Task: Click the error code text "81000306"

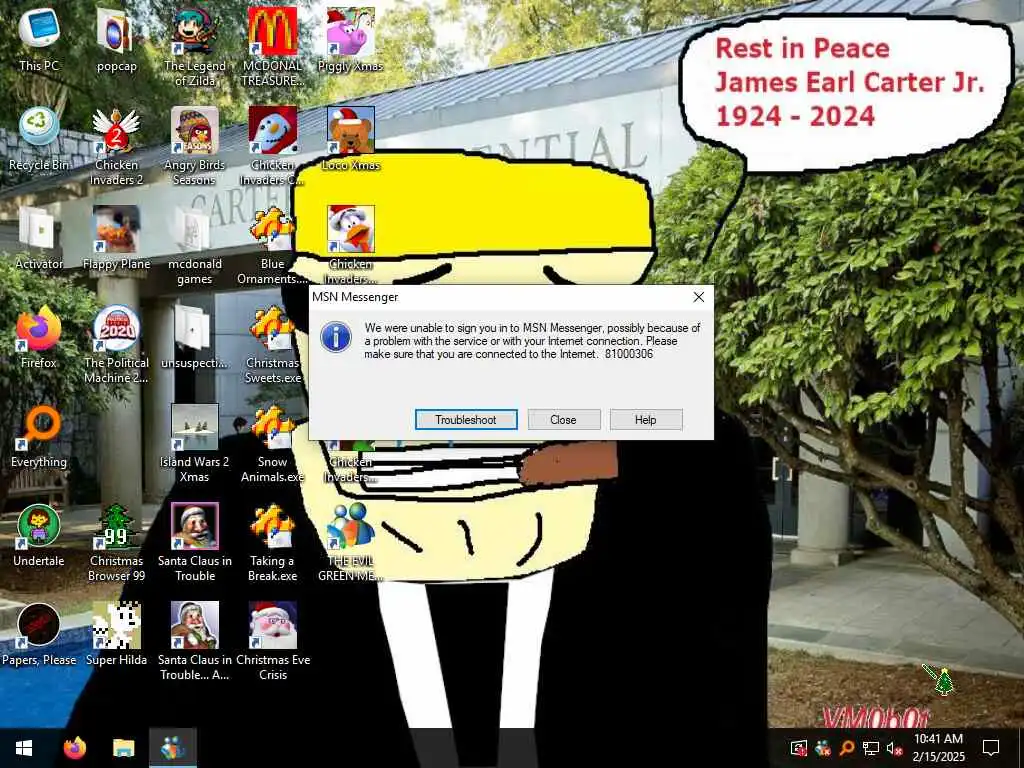Action: click(x=629, y=354)
